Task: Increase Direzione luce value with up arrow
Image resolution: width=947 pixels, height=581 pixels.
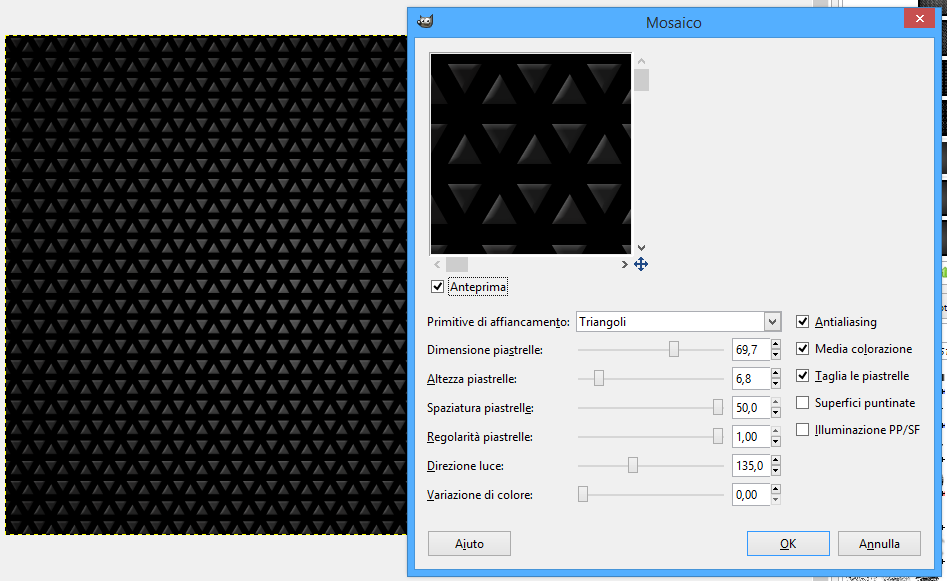Action: (x=775, y=460)
